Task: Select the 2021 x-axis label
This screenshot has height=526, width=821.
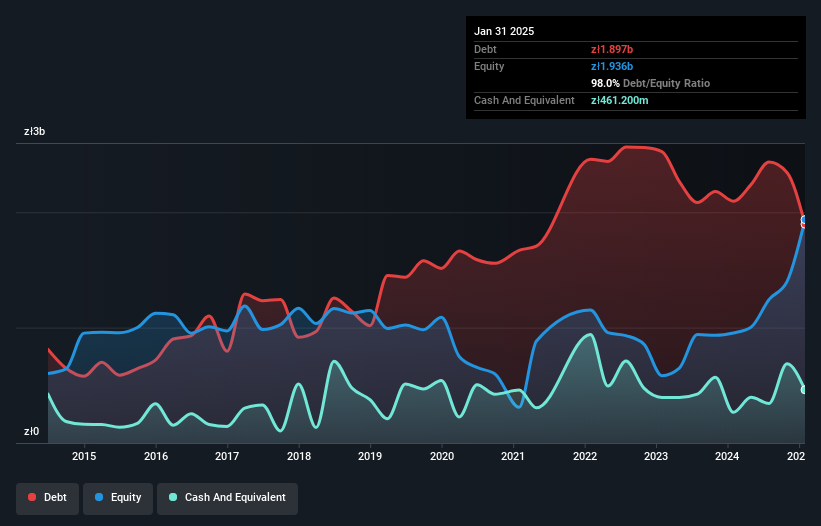Action: coord(513,456)
